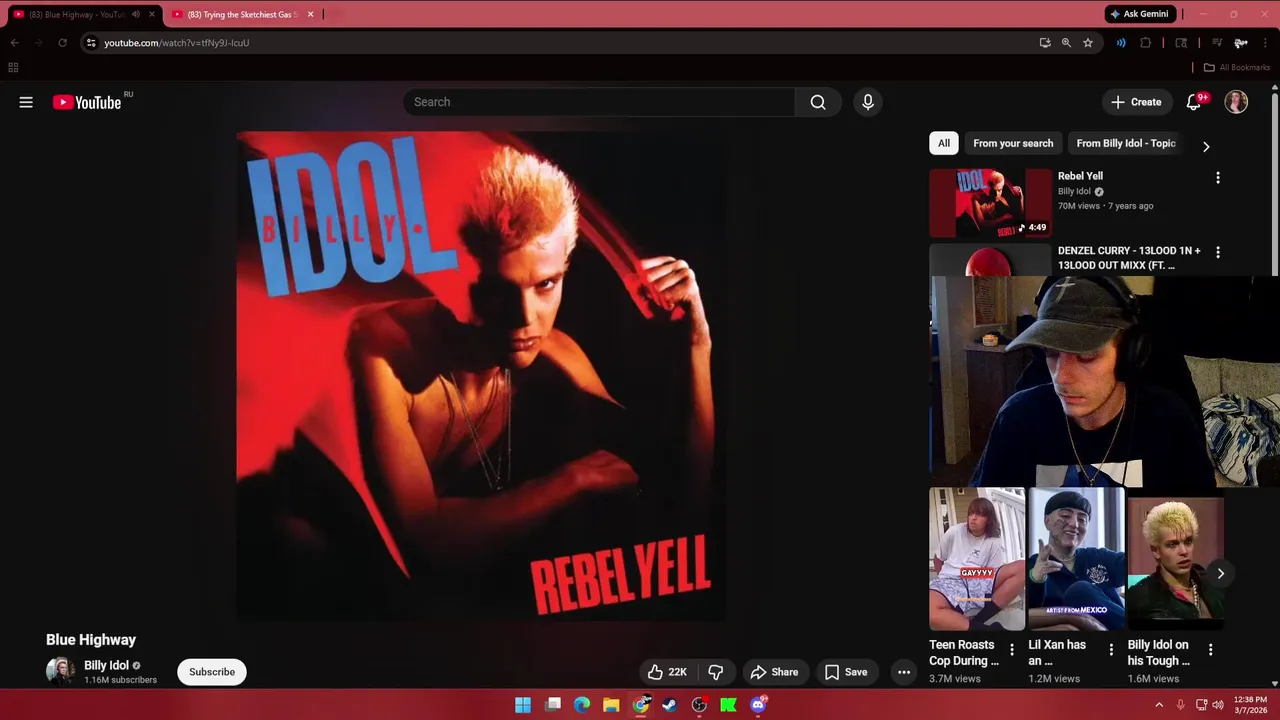The height and width of the screenshot is (720, 1280).
Task: Open the Windows Start menu
Action: coord(523,705)
